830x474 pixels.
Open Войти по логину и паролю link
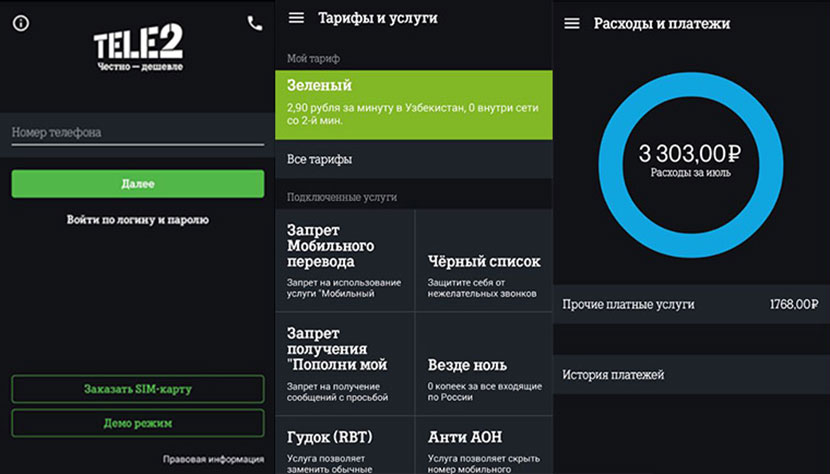[x=137, y=219]
